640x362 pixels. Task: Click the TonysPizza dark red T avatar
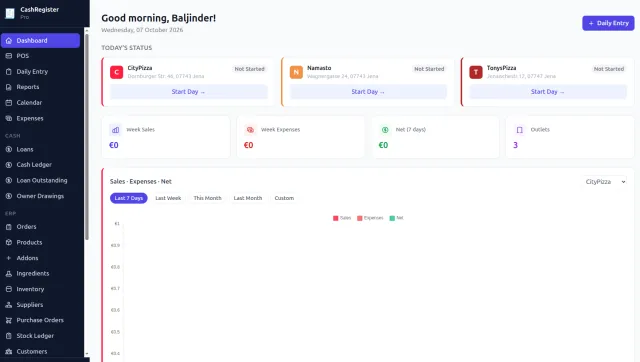coord(476,72)
